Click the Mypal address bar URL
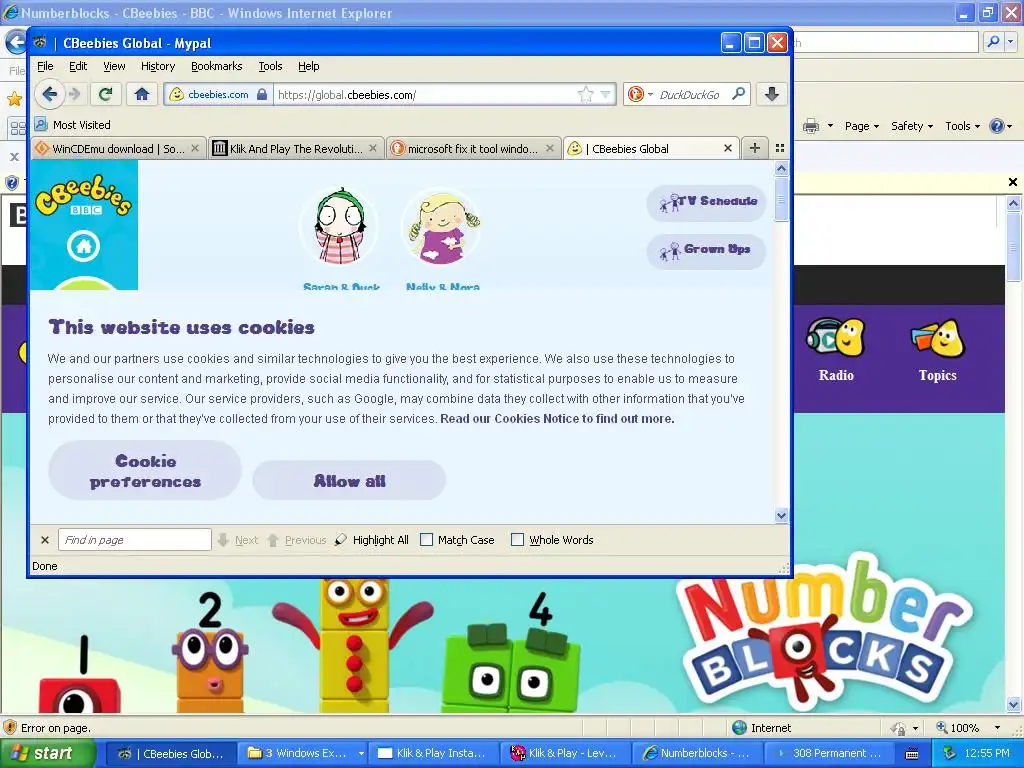The width and height of the screenshot is (1024, 768). 424,95
